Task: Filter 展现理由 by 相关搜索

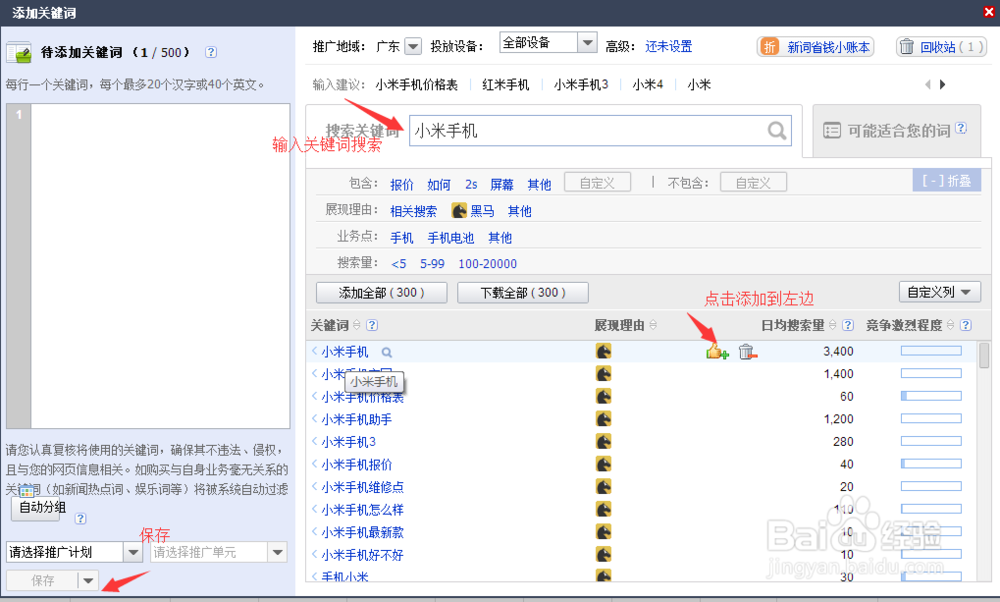Action: click(413, 211)
